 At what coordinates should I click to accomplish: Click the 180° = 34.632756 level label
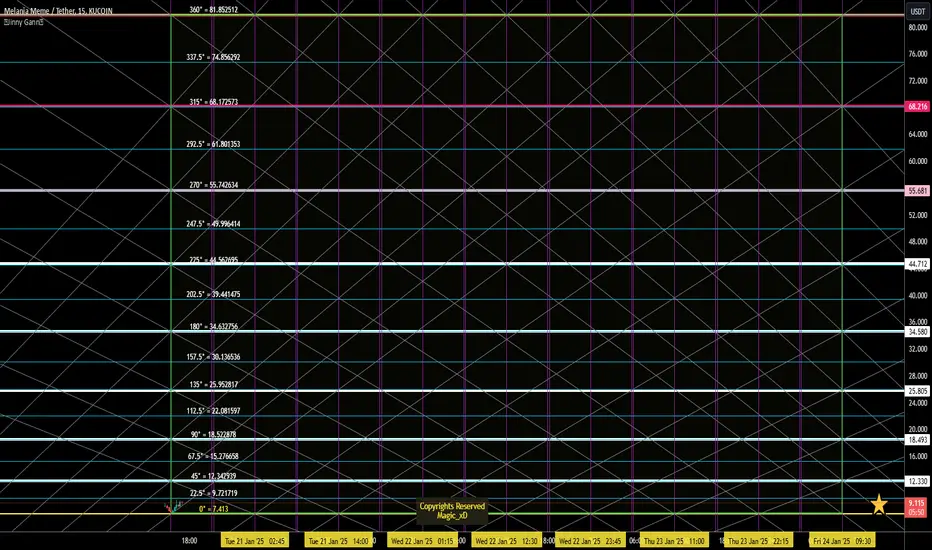coord(214,326)
